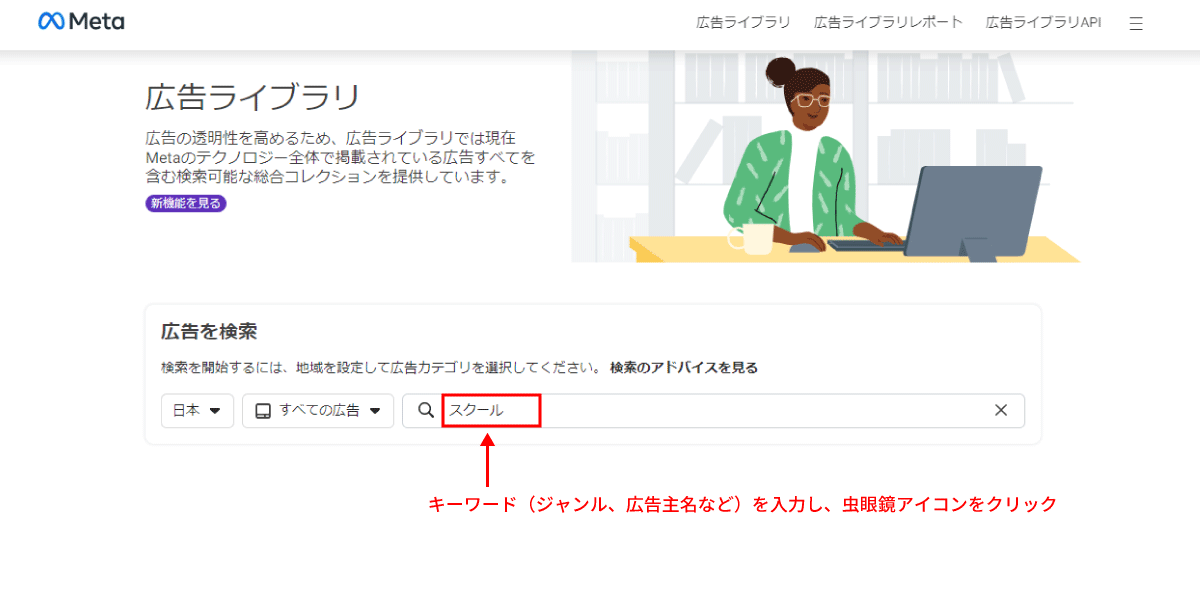Click the arrow next to すべての広告
Screen dimensions: 1200x600
pyautogui.click(x=375, y=411)
